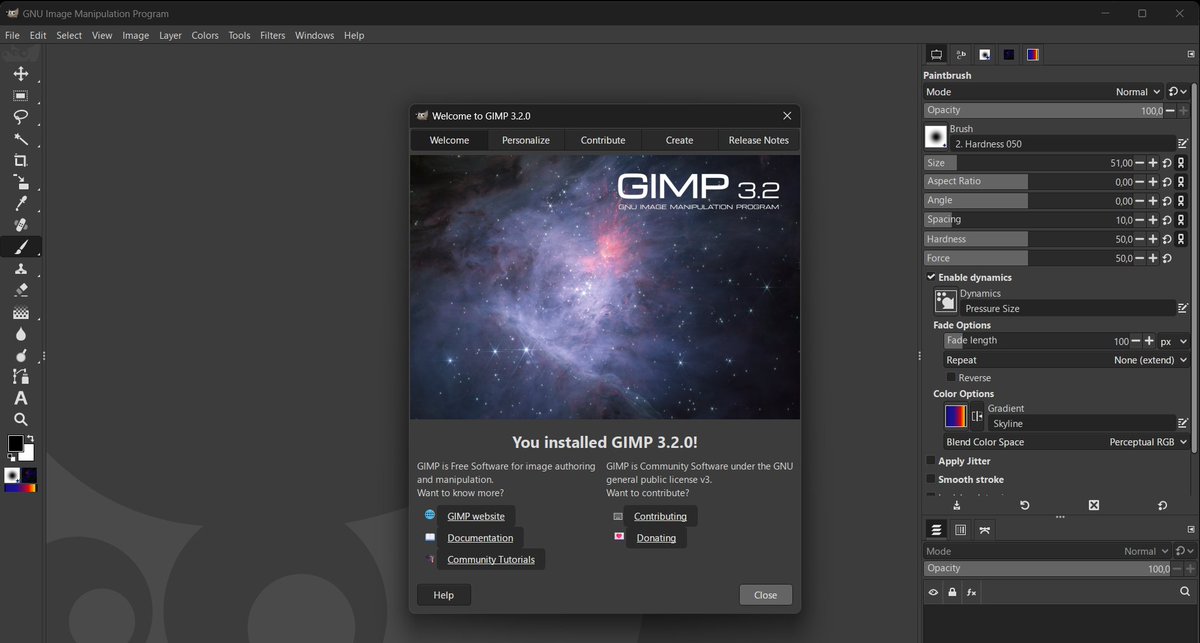Select the Paths tool

(20, 376)
